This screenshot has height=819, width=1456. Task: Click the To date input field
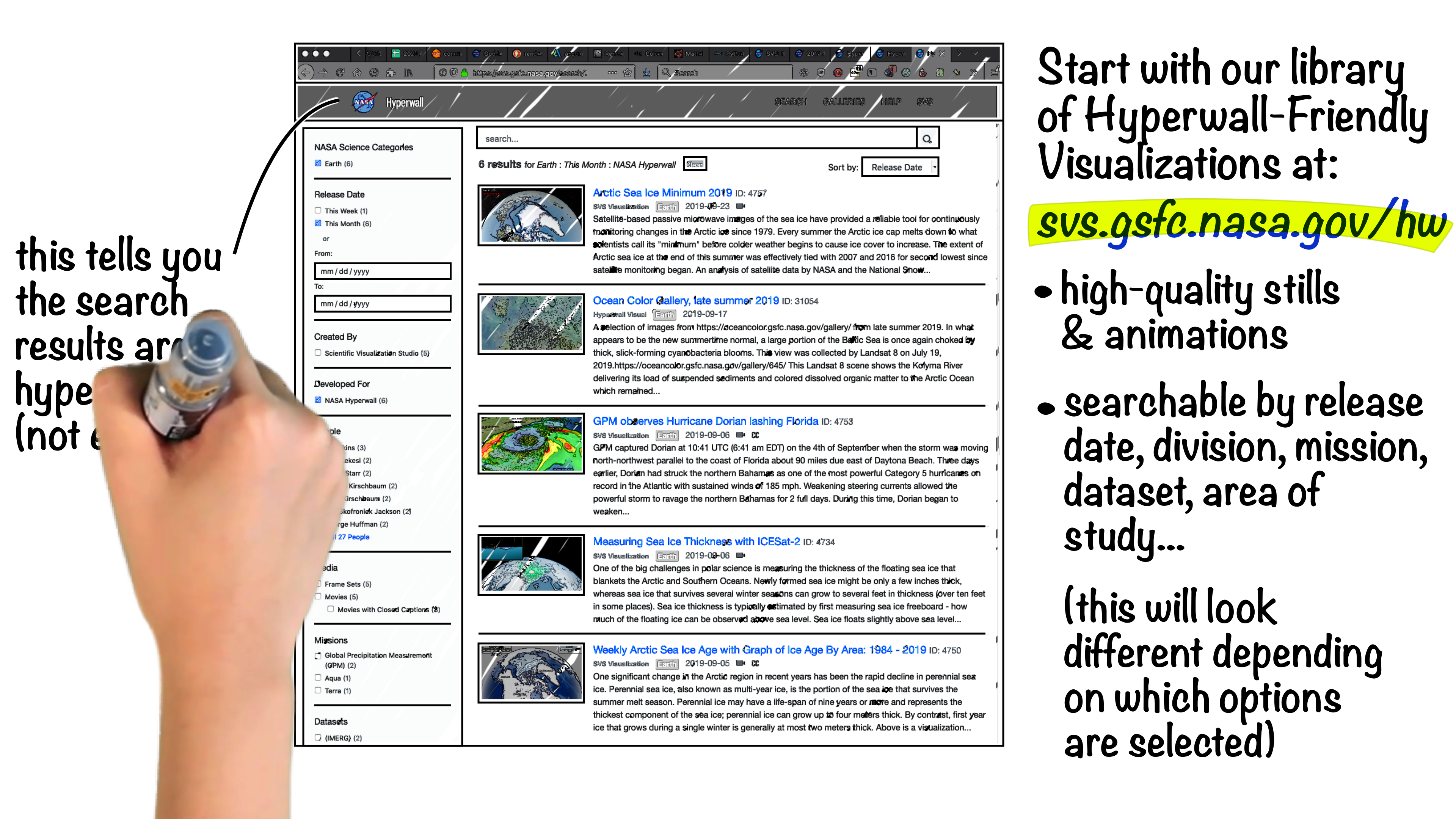tap(383, 303)
